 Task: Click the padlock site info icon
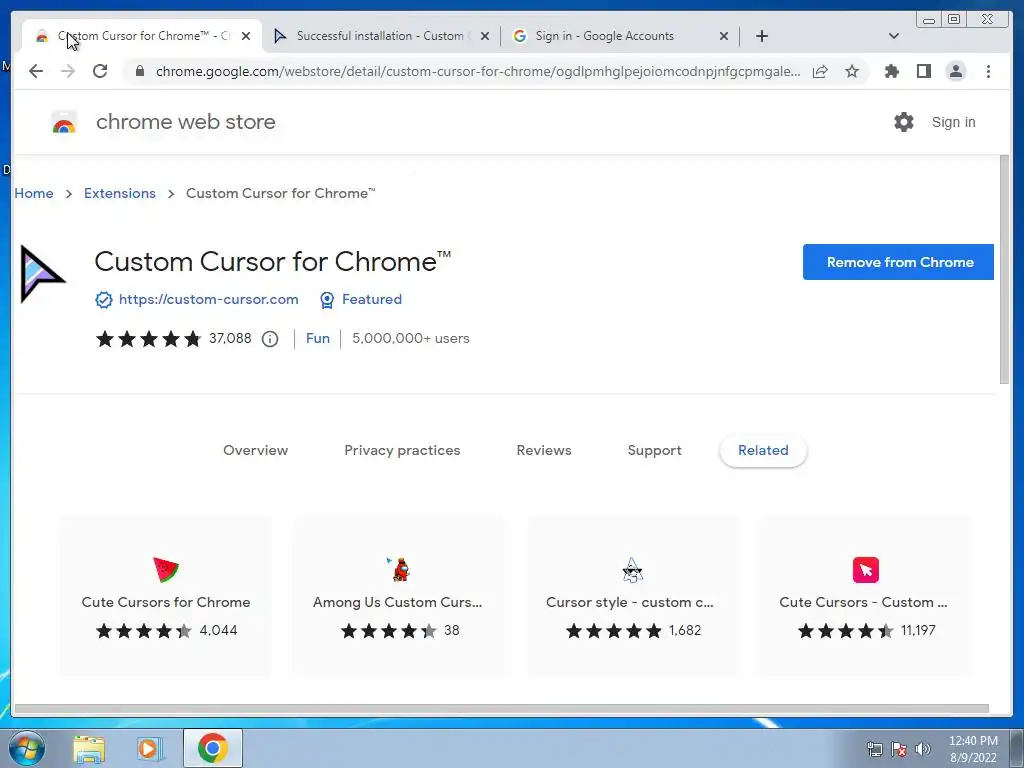[139, 71]
